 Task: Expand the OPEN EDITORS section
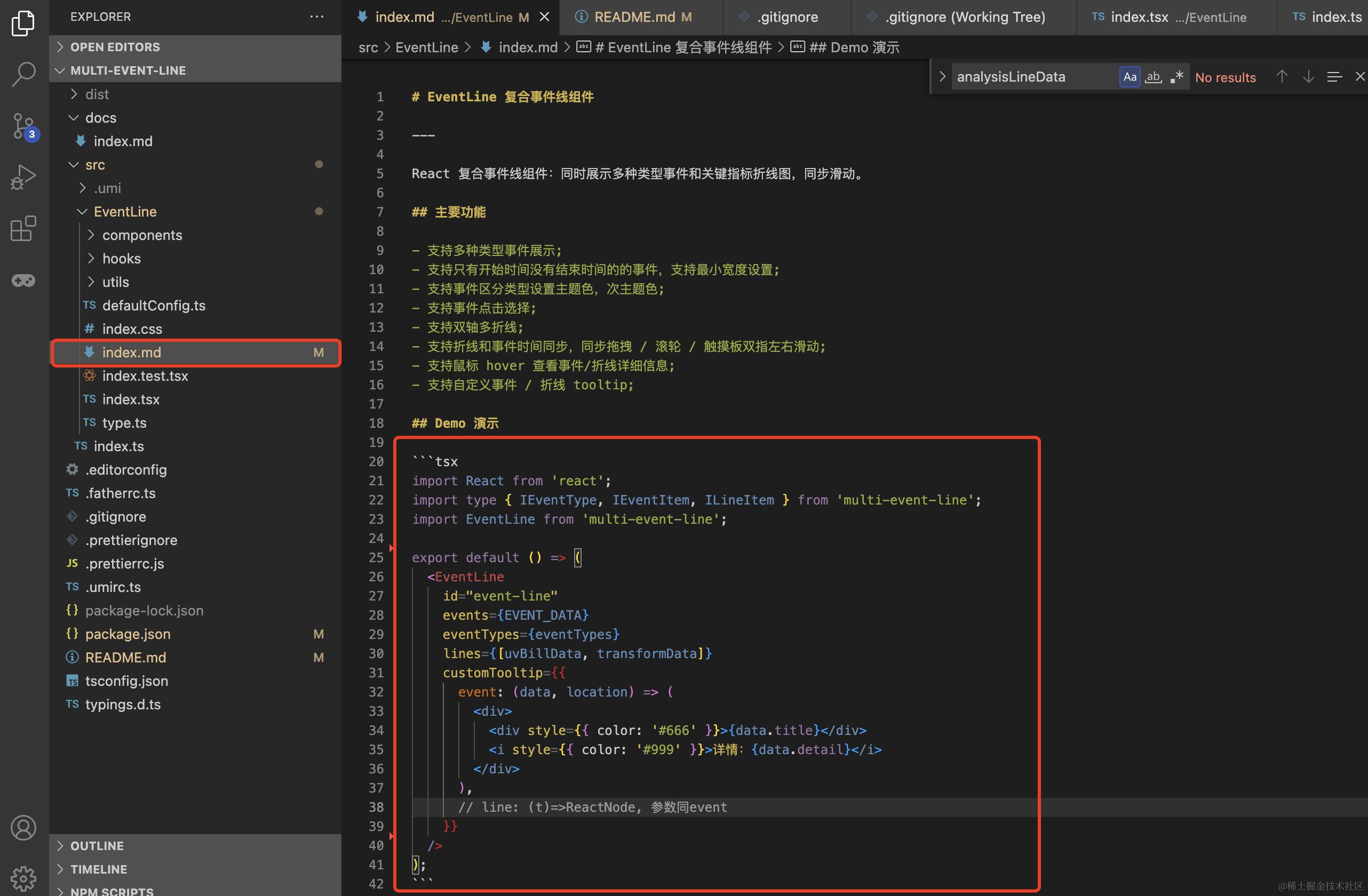coord(195,47)
